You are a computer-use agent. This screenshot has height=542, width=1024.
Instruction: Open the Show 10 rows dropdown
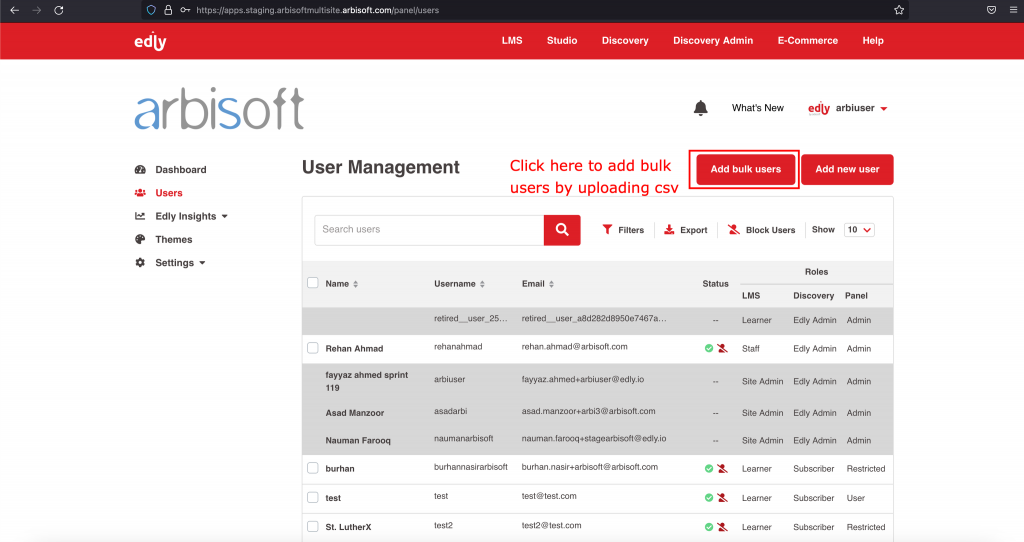click(x=859, y=230)
